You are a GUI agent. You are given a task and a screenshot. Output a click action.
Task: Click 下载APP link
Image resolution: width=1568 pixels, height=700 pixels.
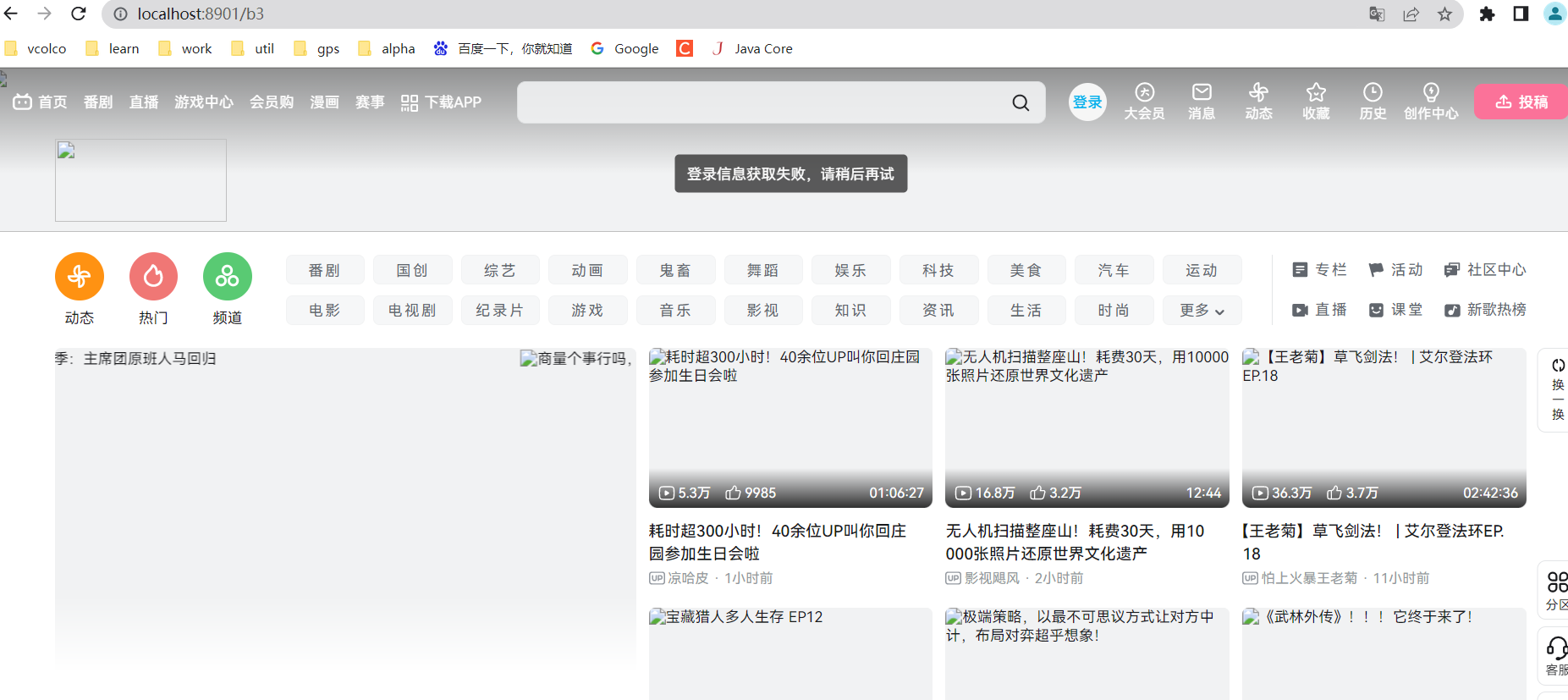441,102
